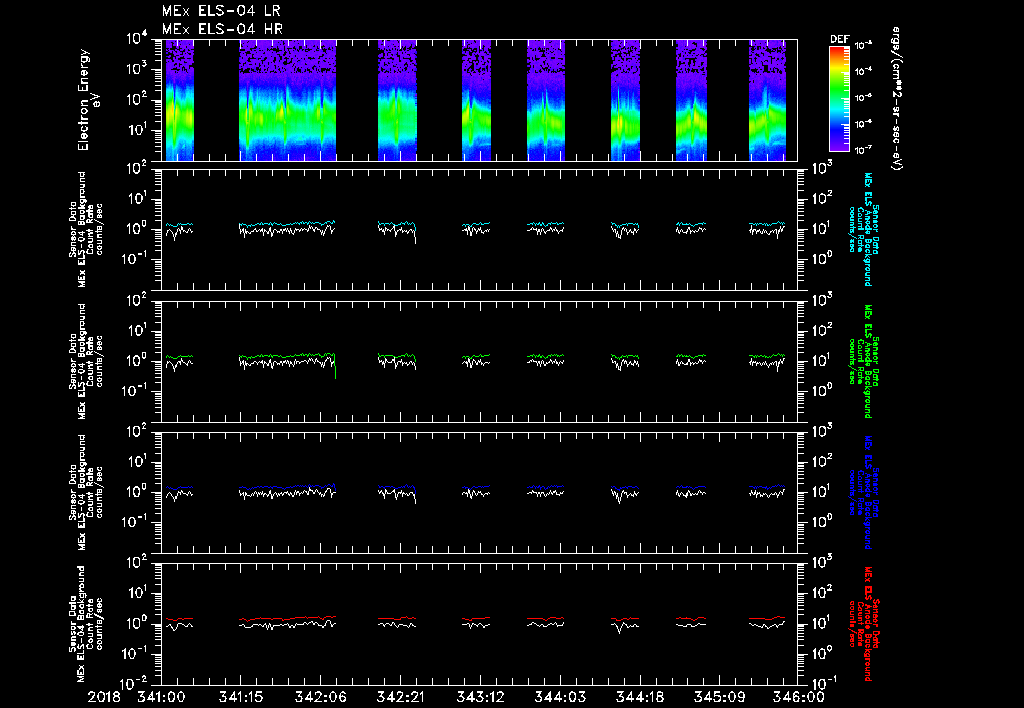The height and width of the screenshot is (708, 1024).
Task: Click the last spectrogram segment near 346:00
Action: pyautogui.click(x=767, y=100)
